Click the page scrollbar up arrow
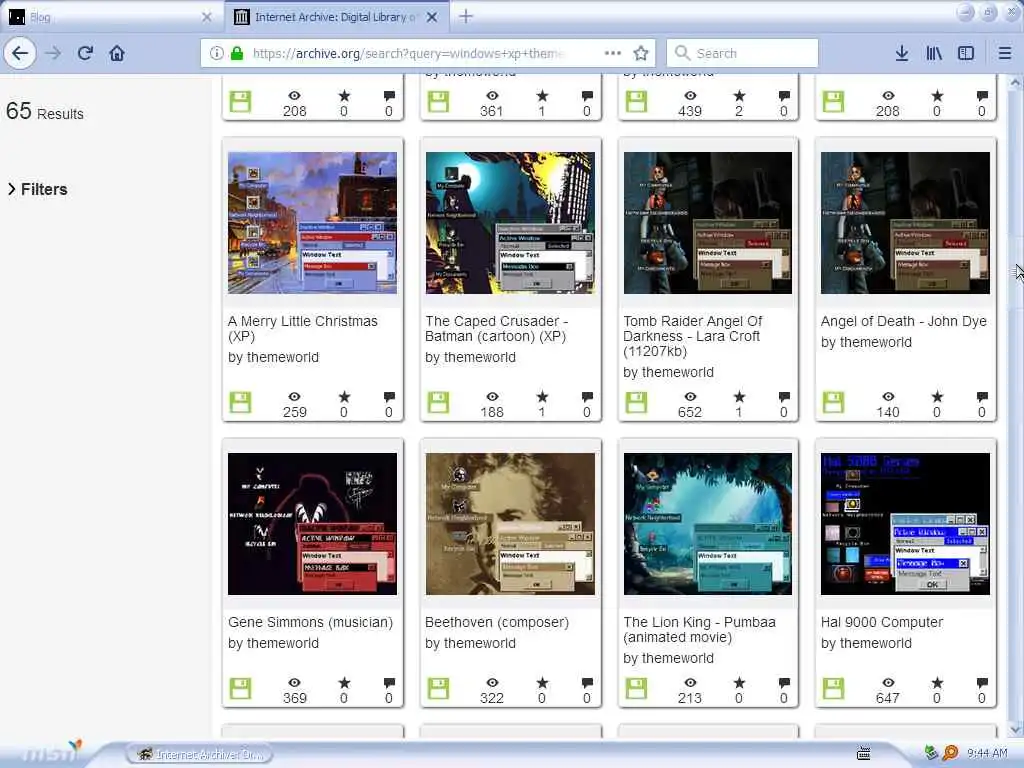Viewport: 1024px width, 768px height. (1016, 83)
